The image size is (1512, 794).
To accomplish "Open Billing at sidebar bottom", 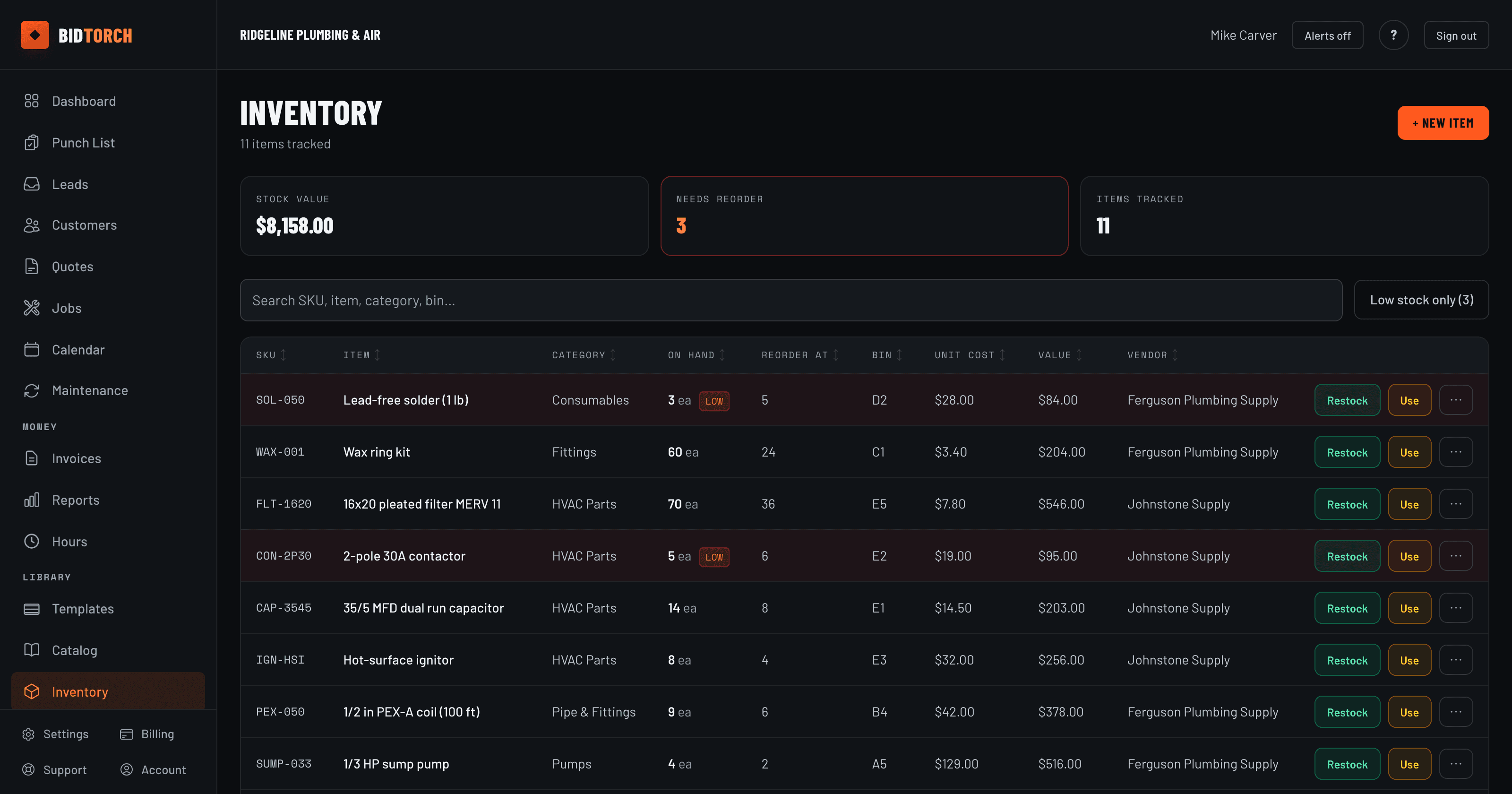I will coord(147,734).
